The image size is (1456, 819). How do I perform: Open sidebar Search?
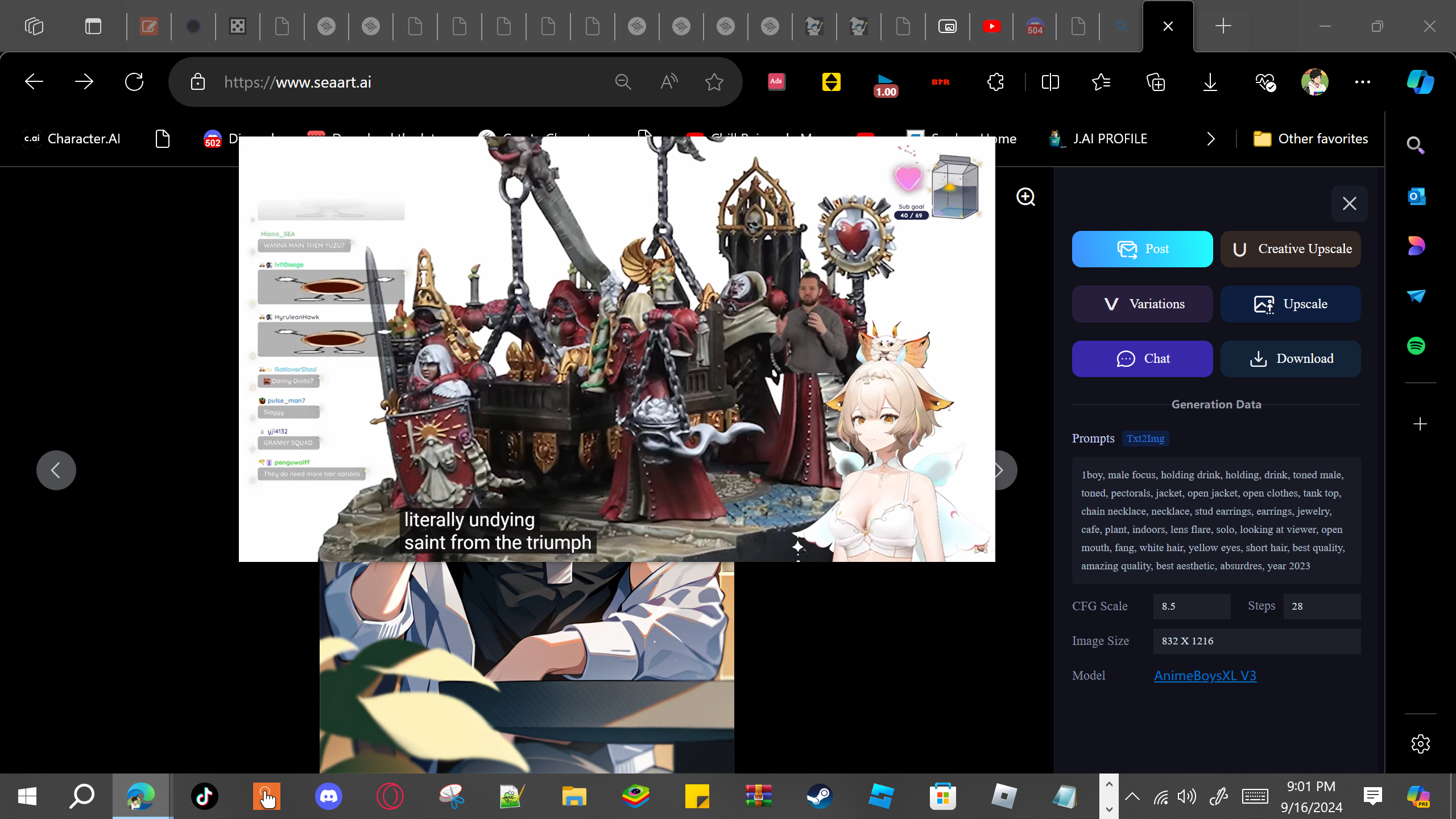pyautogui.click(x=1416, y=146)
